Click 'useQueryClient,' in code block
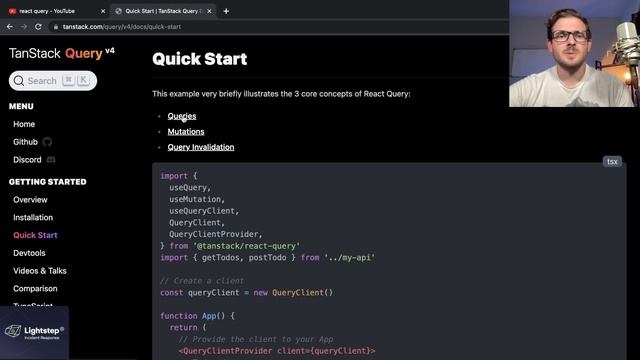Viewport: 640px width, 360px height. (x=204, y=211)
